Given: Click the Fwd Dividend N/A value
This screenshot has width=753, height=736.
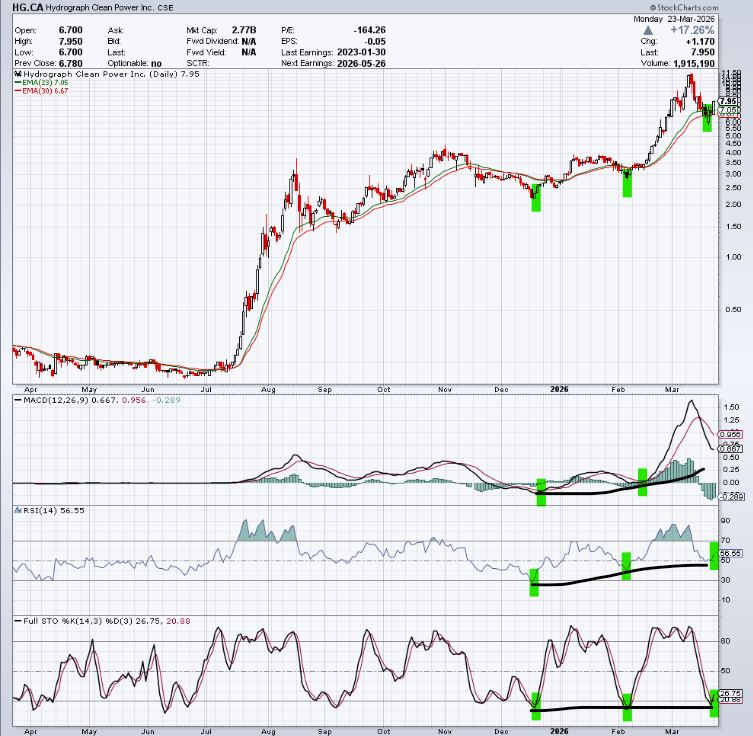Looking at the screenshot, I should pyautogui.click(x=249, y=41).
